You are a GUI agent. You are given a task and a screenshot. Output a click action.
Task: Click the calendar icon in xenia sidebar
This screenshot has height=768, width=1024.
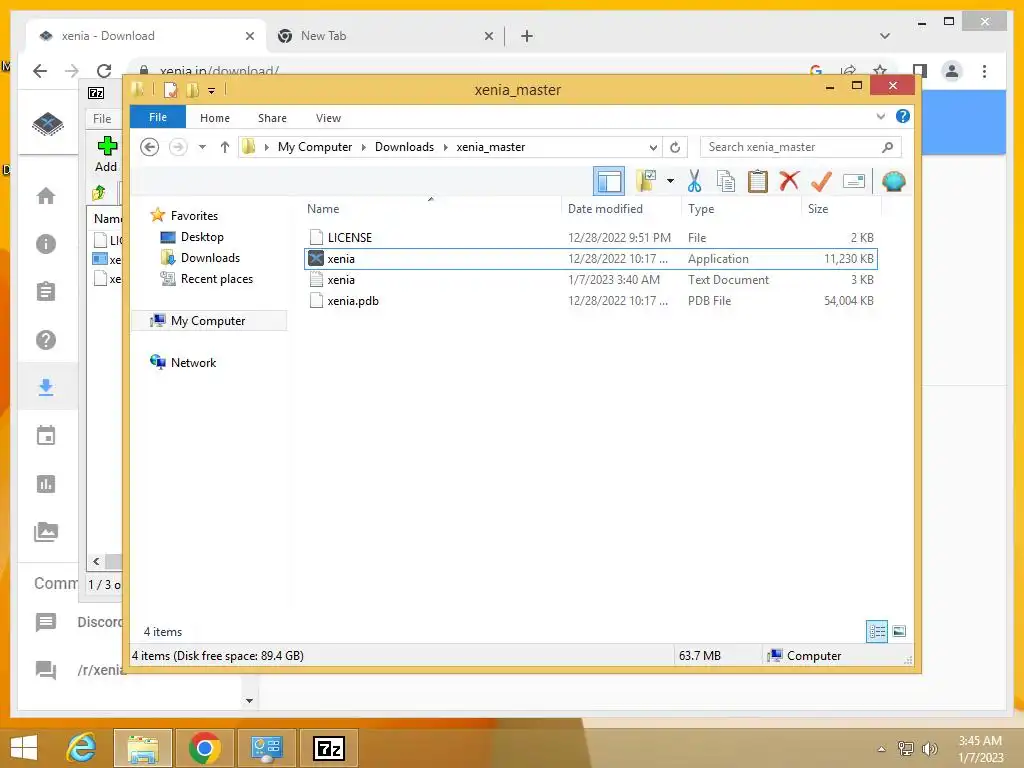[x=46, y=436]
